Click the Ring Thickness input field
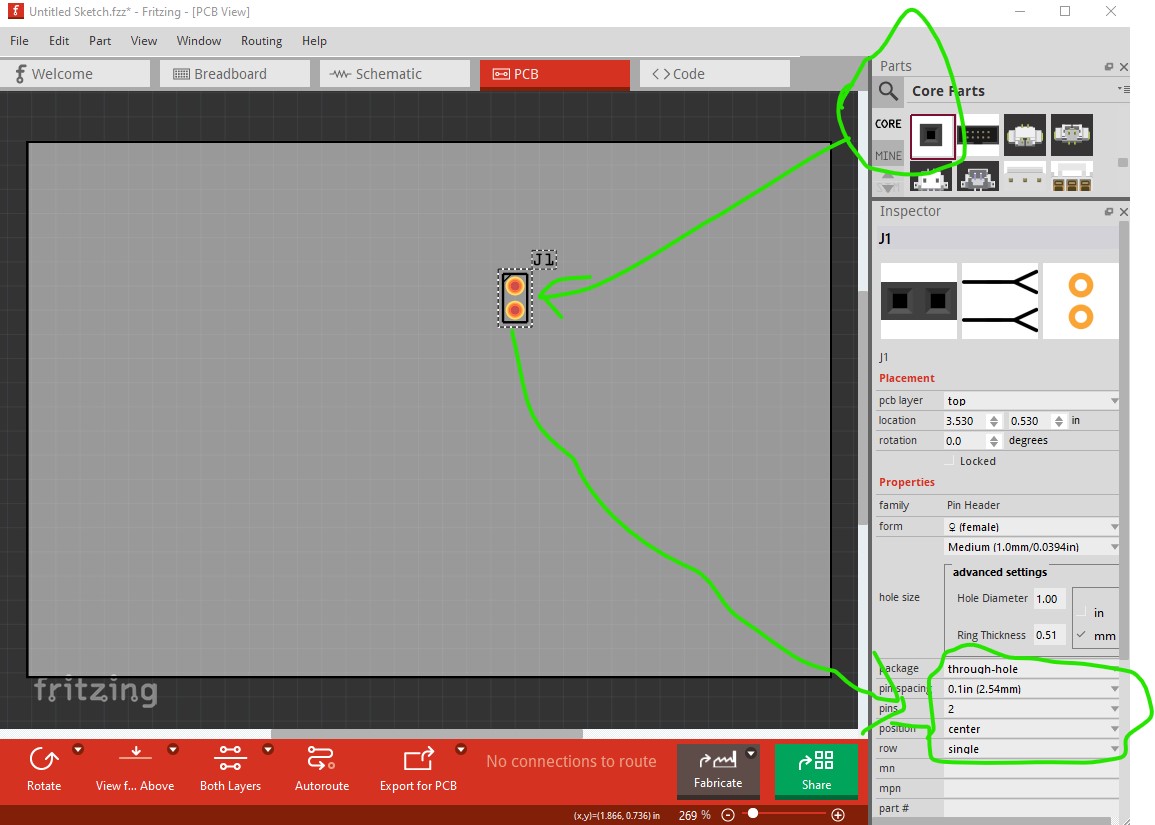The image size is (1155, 825). 1049,635
